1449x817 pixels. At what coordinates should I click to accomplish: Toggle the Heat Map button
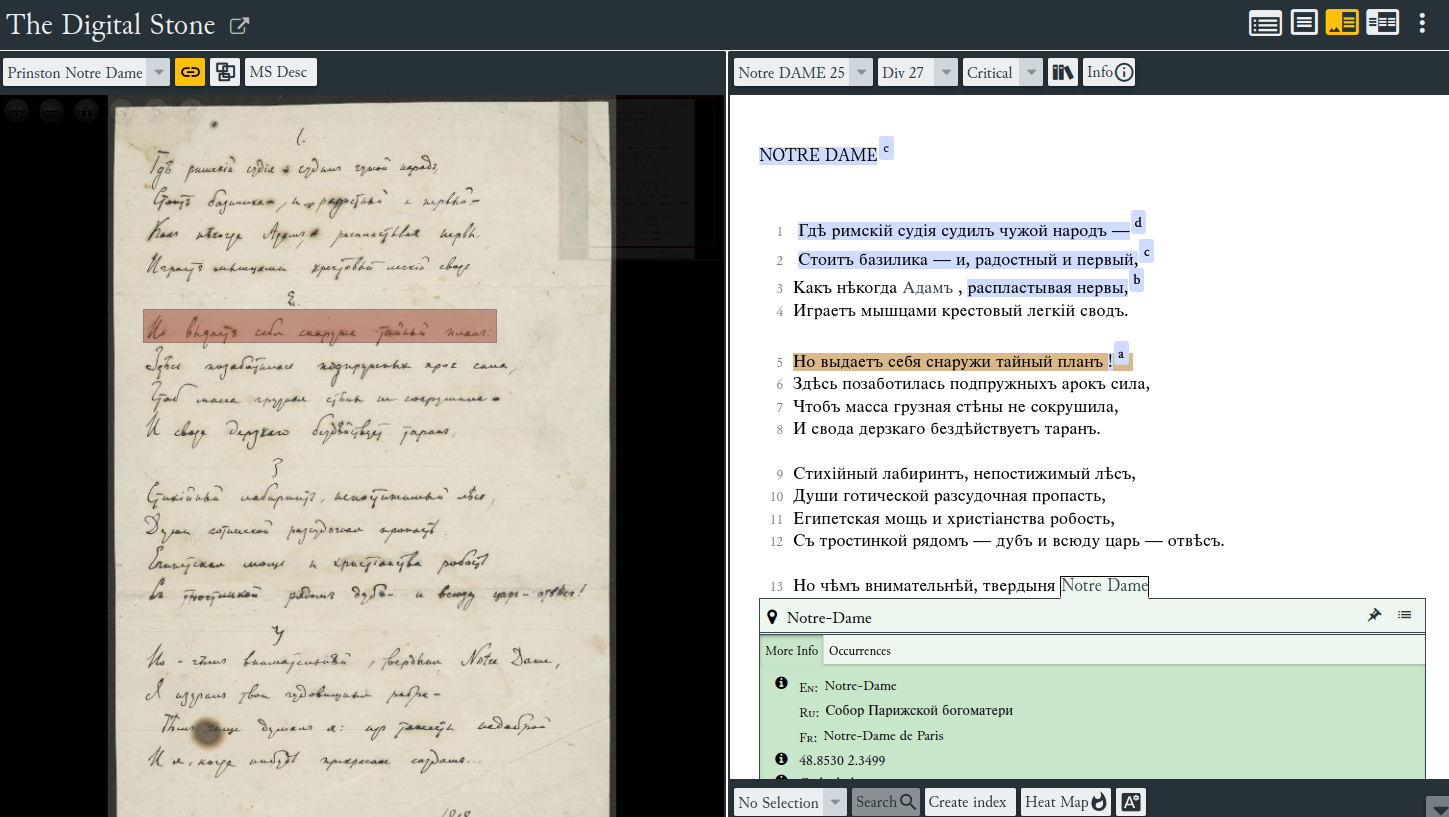click(x=1066, y=802)
